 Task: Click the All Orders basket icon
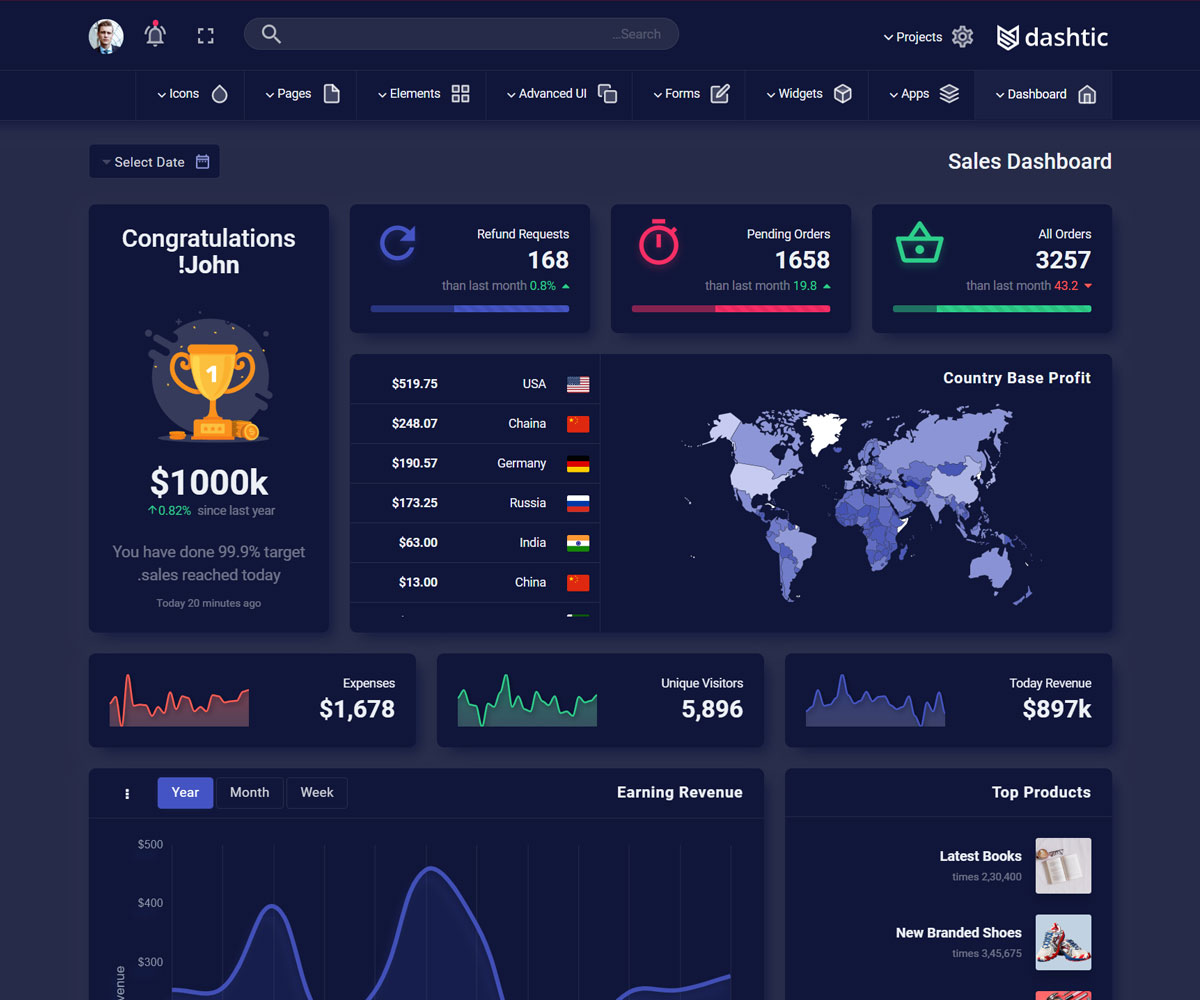pos(919,242)
